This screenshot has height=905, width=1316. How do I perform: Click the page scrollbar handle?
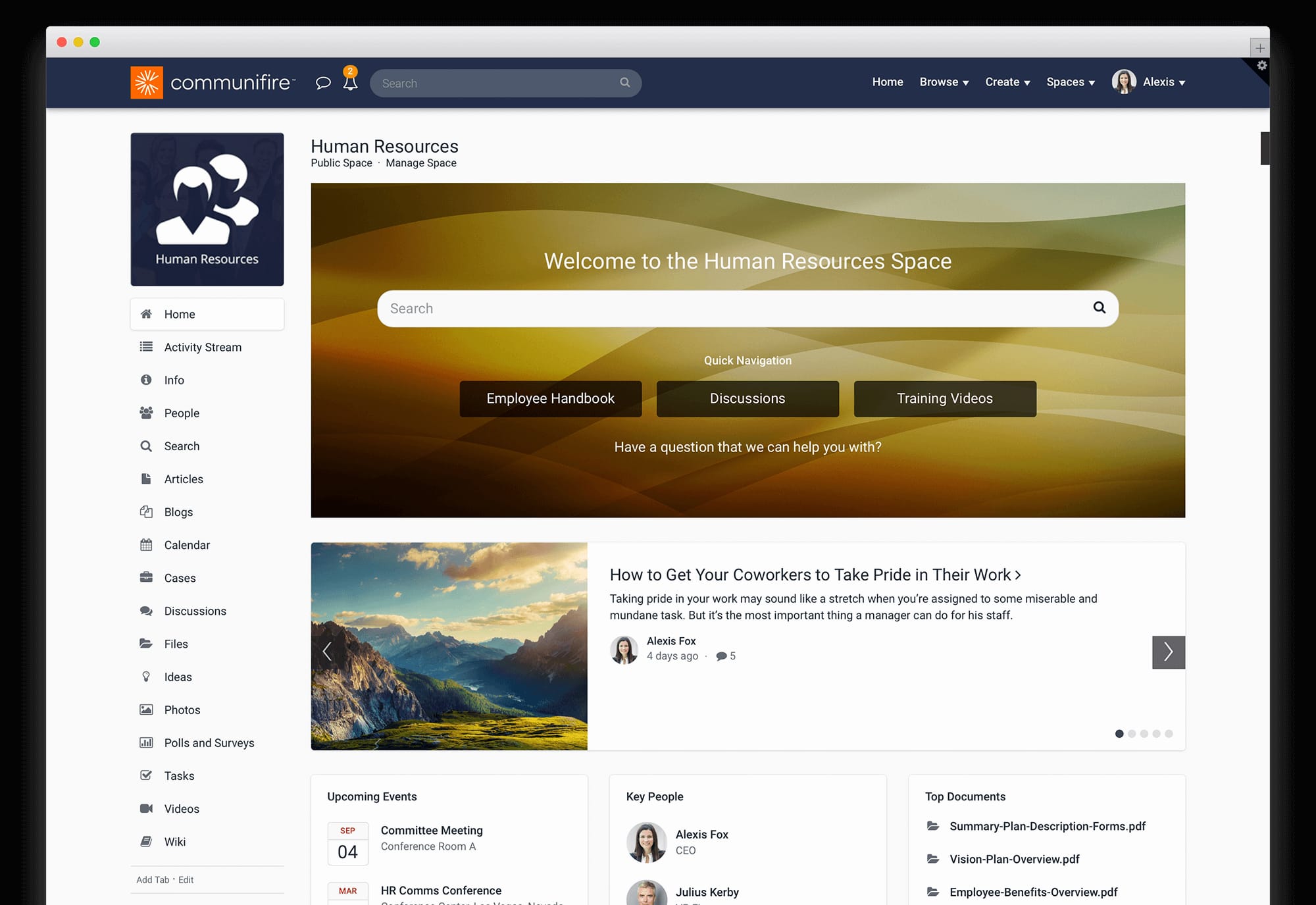click(x=1264, y=148)
